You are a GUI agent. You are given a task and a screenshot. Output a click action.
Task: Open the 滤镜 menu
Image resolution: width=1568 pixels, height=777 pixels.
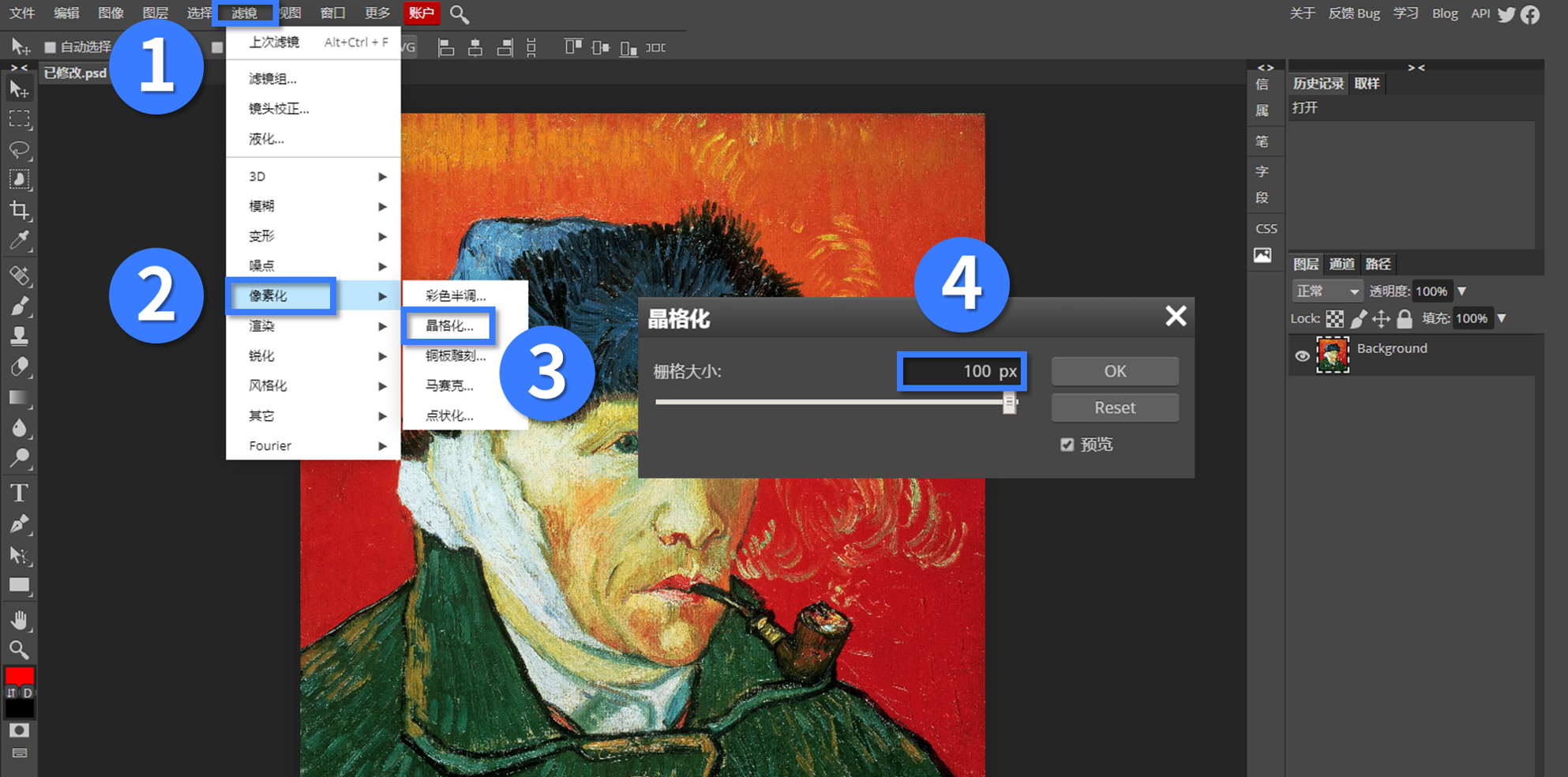coord(245,13)
